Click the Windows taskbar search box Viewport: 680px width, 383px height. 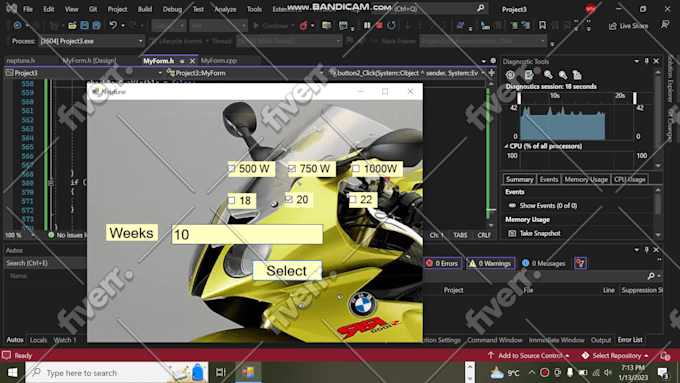(x=117, y=373)
